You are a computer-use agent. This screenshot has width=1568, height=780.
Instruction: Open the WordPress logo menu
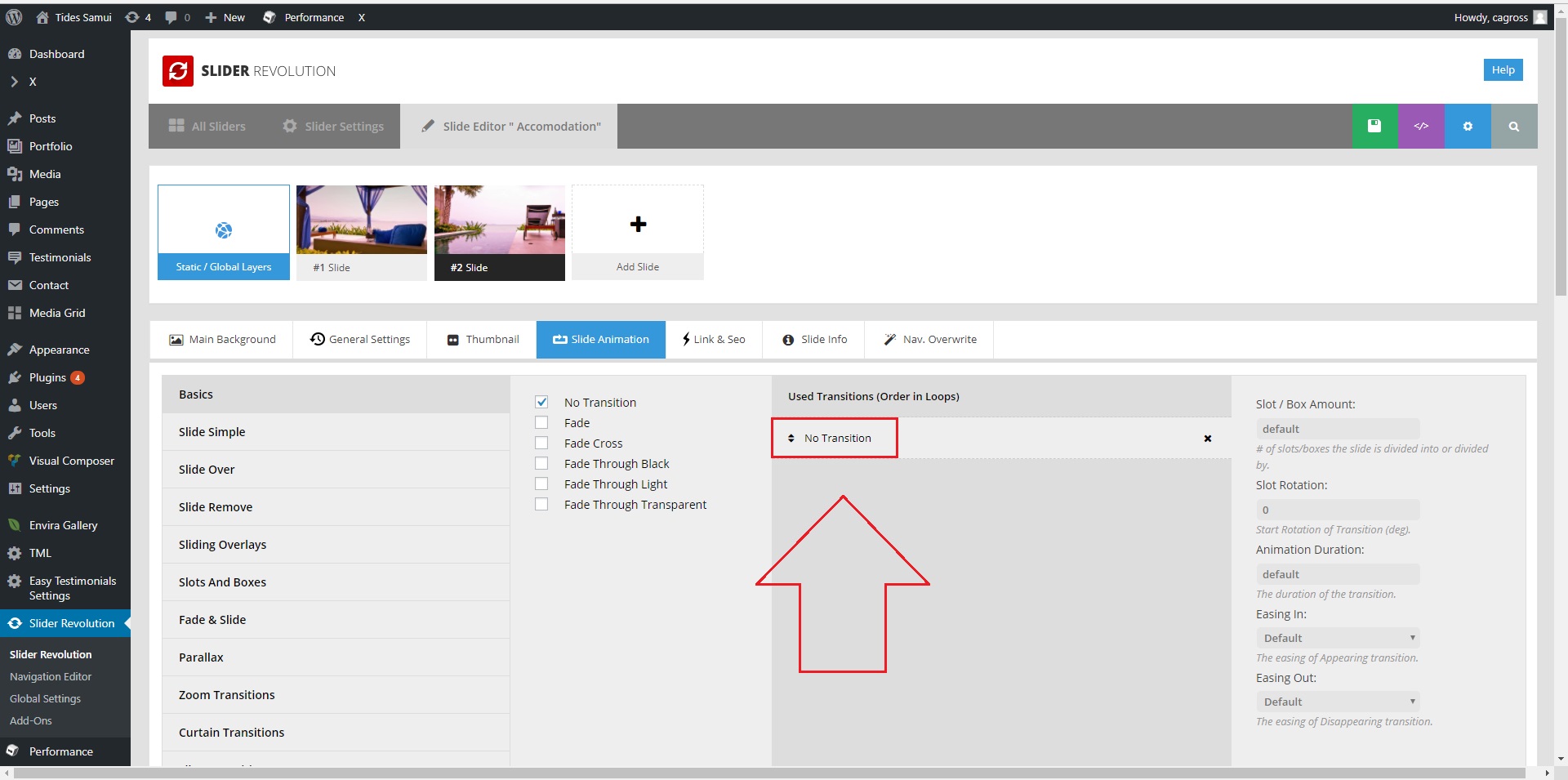[14, 17]
